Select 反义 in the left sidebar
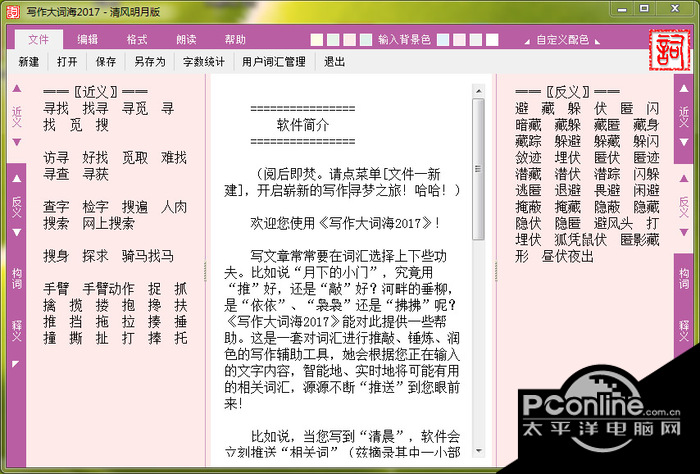This screenshot has height=474, width=700. [17, 207]
